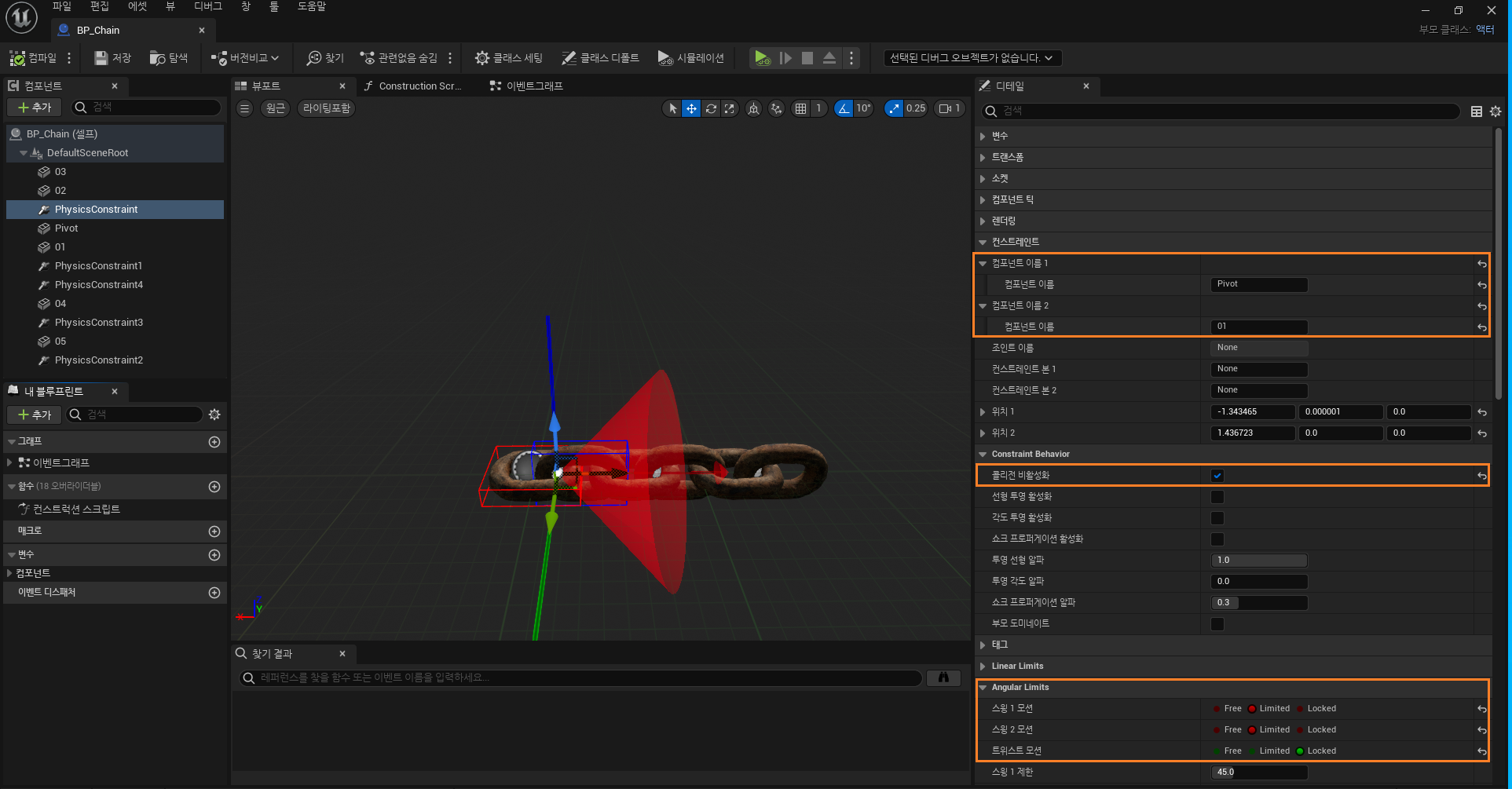
Task: Enable the 부모 도미네이트 checkbox
Action: 1217,624
